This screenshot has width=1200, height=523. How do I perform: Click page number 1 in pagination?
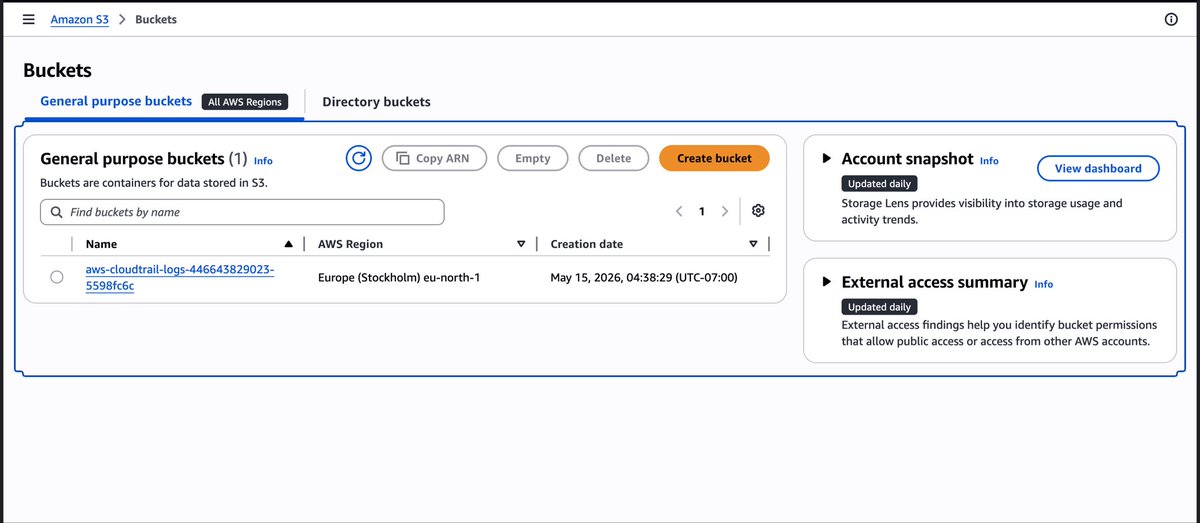[702, 211]
